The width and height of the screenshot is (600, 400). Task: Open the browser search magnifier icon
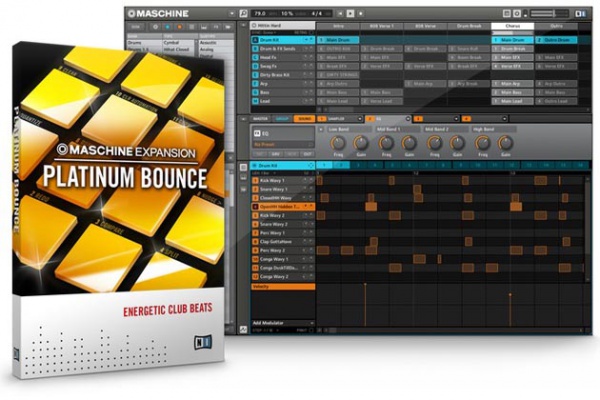pyautogui.click(x=243, y=13)
